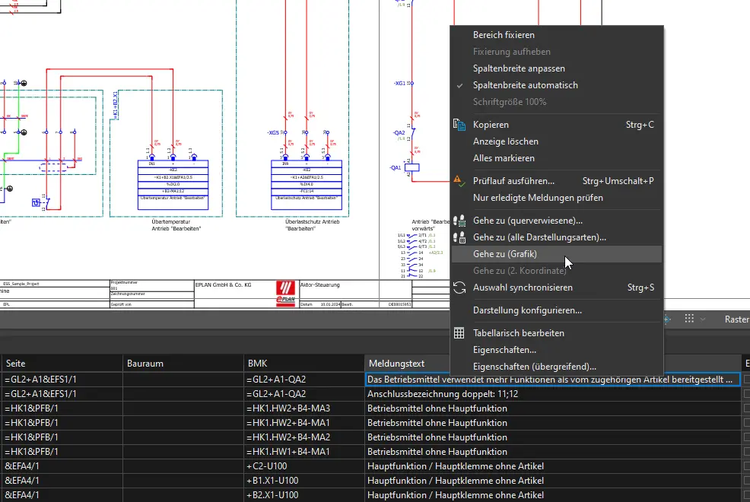Click the grid dots icon beside Raster

688,319
